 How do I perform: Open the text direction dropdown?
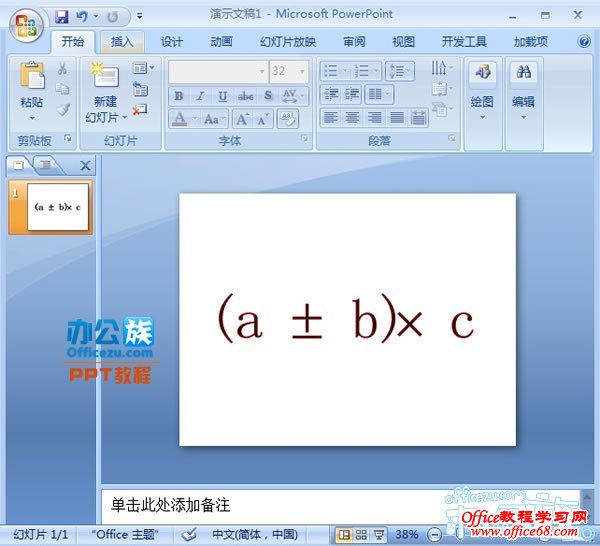tap(442, 68)
